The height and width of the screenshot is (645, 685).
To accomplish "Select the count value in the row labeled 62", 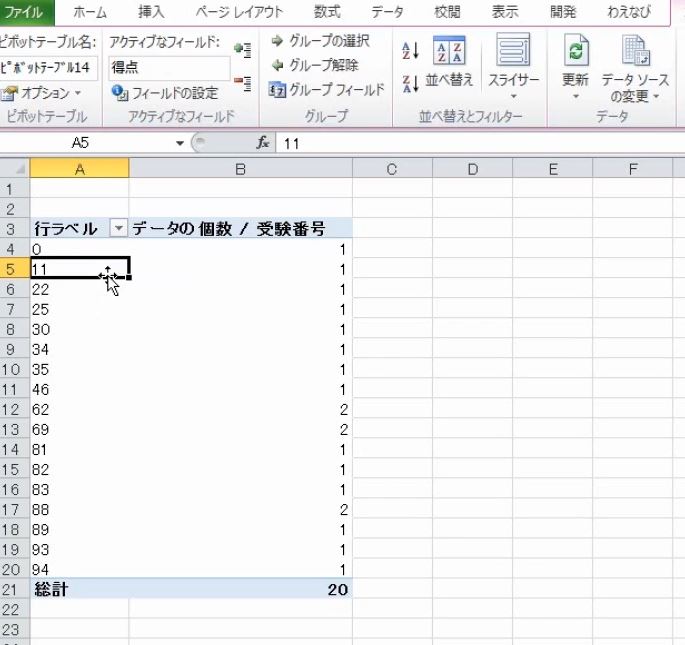I will (241, 409).
